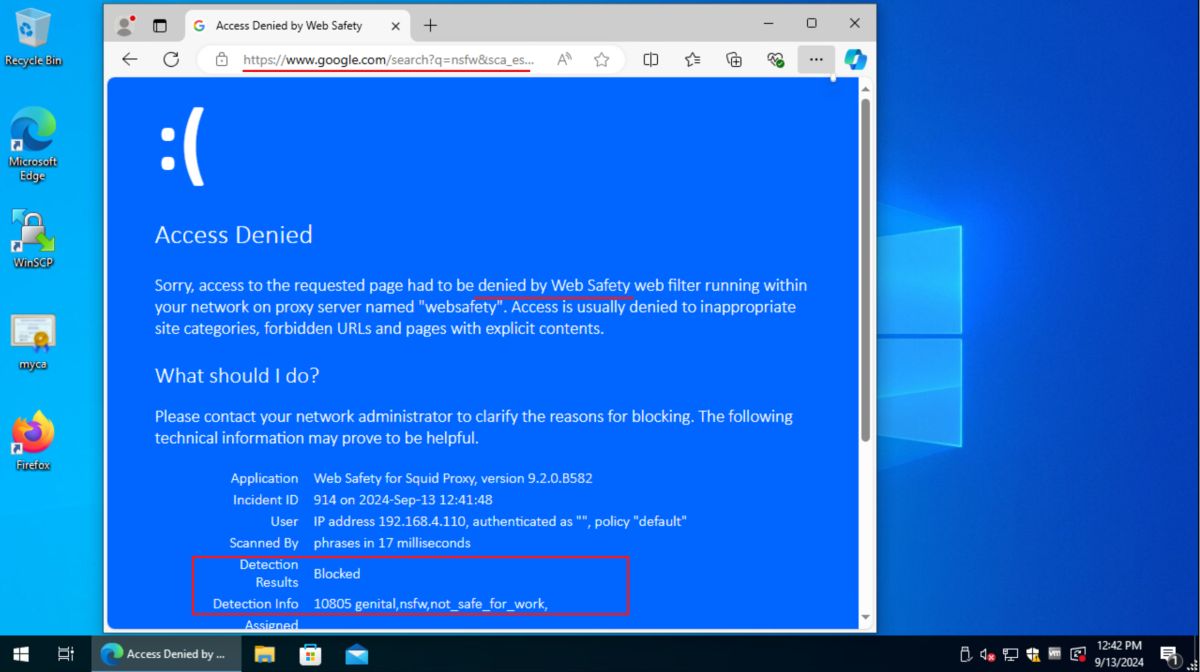Open Microsoft Store from taskbar

(x=310, y=654)
